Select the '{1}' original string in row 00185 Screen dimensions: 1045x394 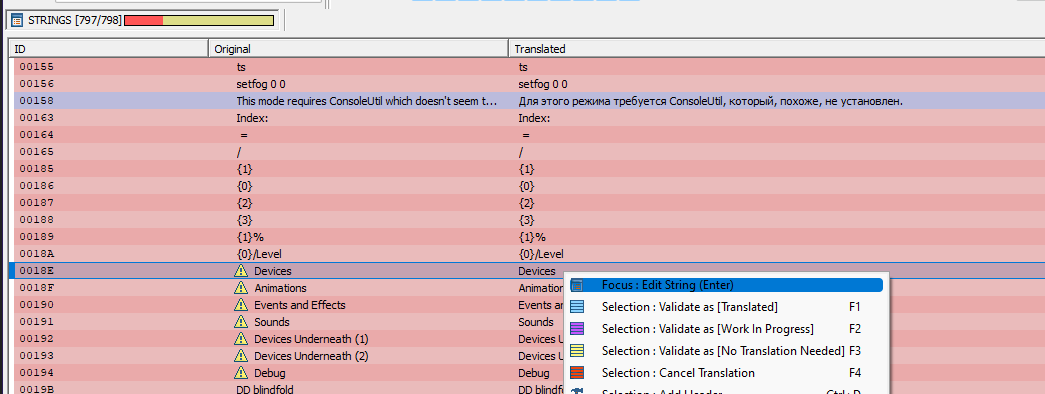tap(245, 169)
